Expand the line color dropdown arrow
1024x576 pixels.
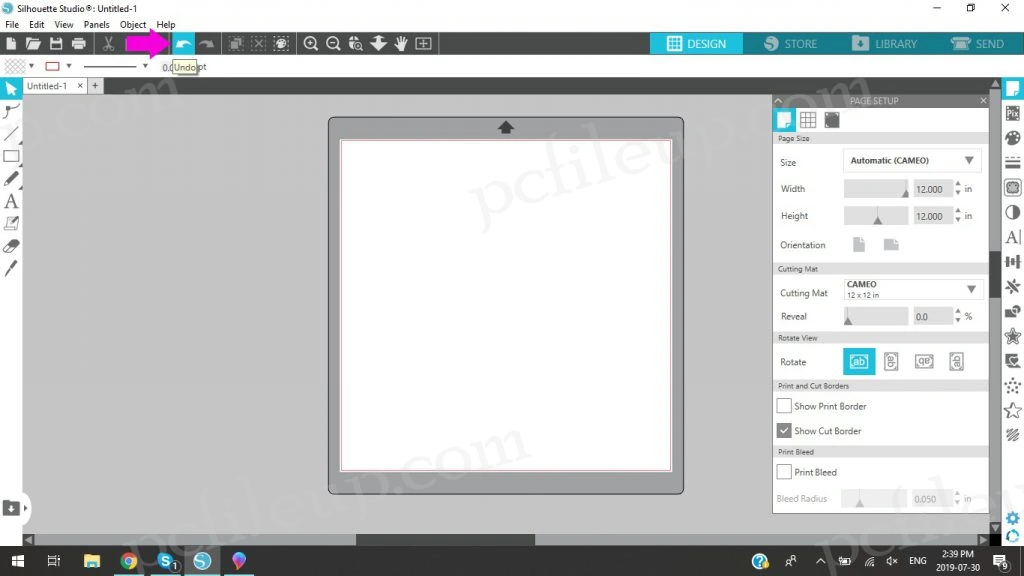[69, 67]
